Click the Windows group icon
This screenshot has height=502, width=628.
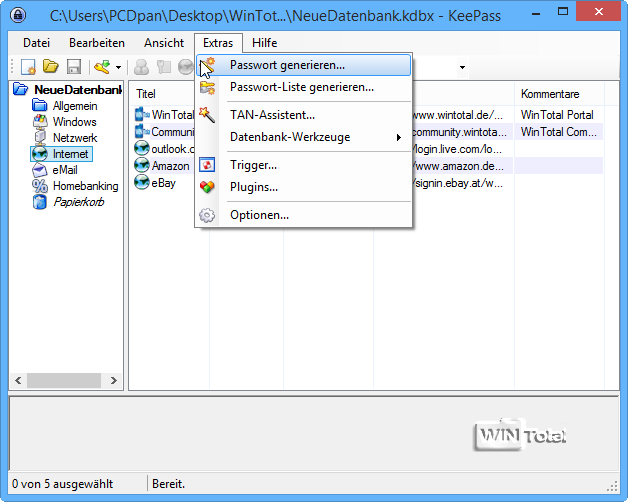pos(40,122)
